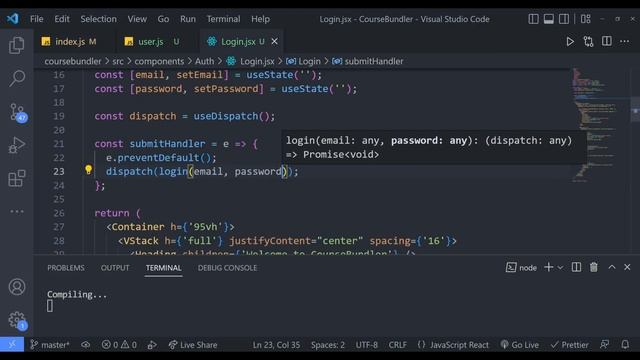The width and height of the screenshot is (640, 360).
Task: Click the VS Code logo icon
Action: pyautogui.click(x=12, y=19)
